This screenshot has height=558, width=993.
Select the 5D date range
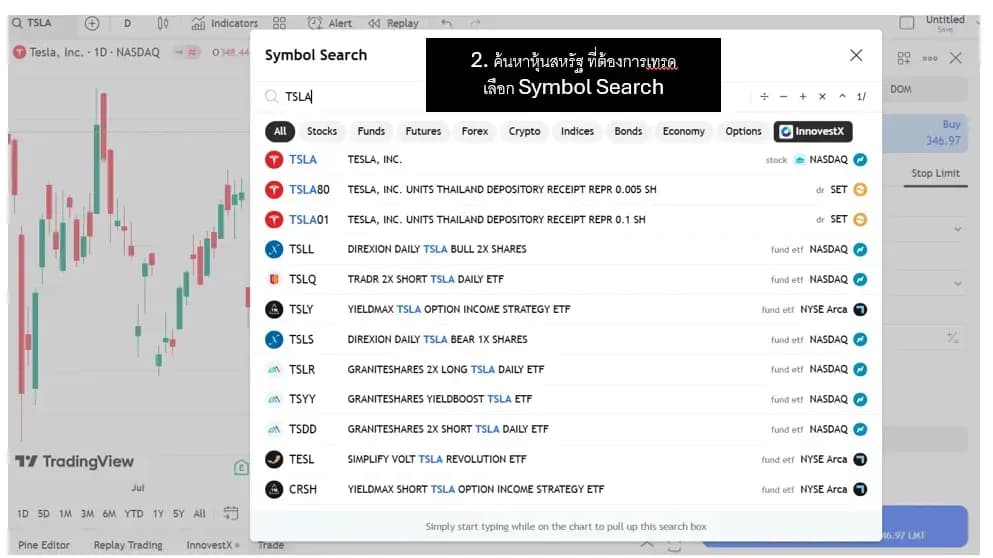(x=43, y=514)
